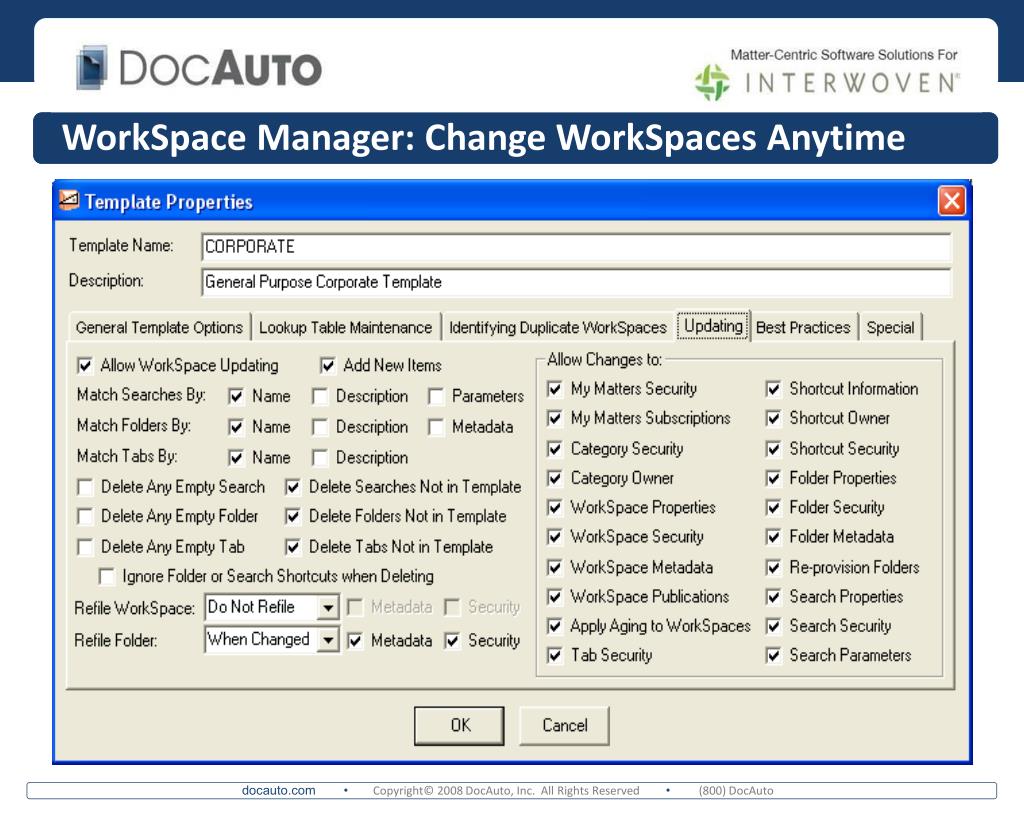Check Delete Any Empty Folder
Screen dimensions: 1024x819
[x=85, y=516]
